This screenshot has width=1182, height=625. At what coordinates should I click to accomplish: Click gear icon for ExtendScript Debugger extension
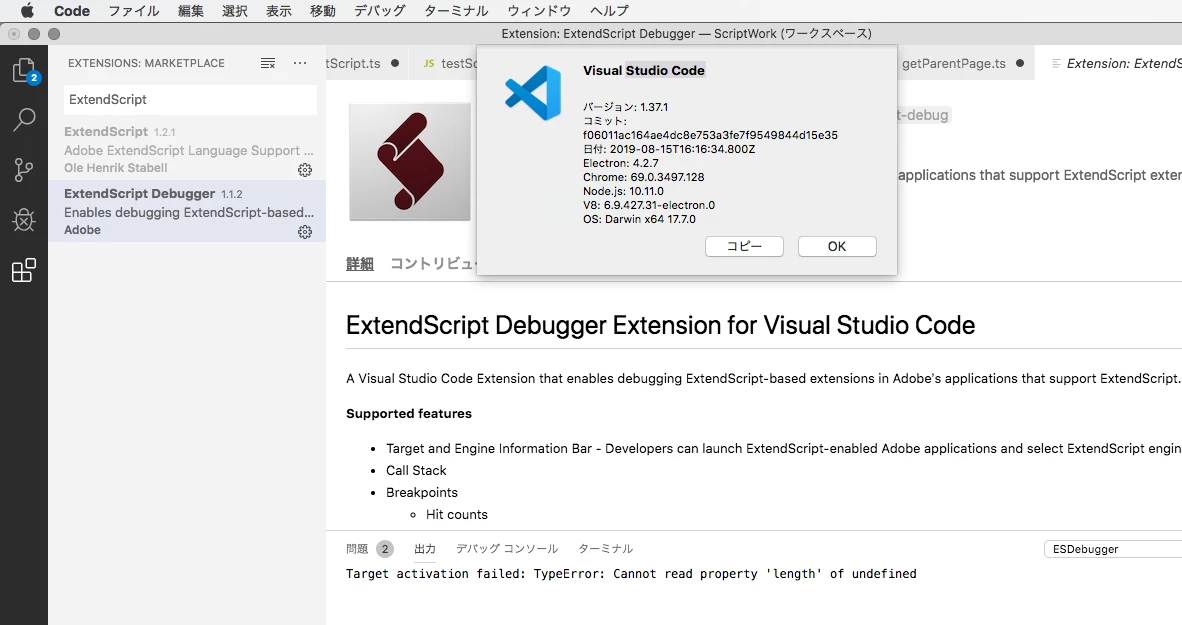point(305,231)
